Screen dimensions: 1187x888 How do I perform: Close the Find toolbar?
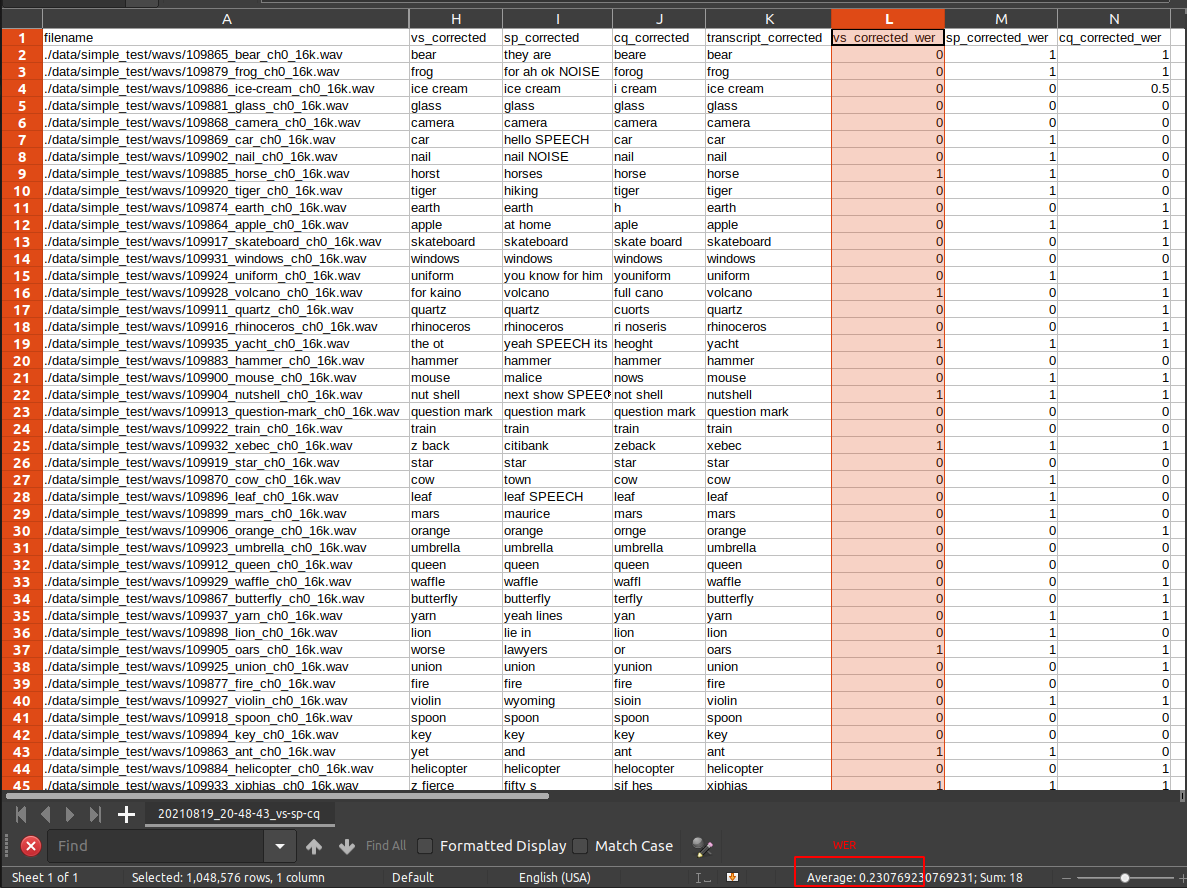pos(31,846)
